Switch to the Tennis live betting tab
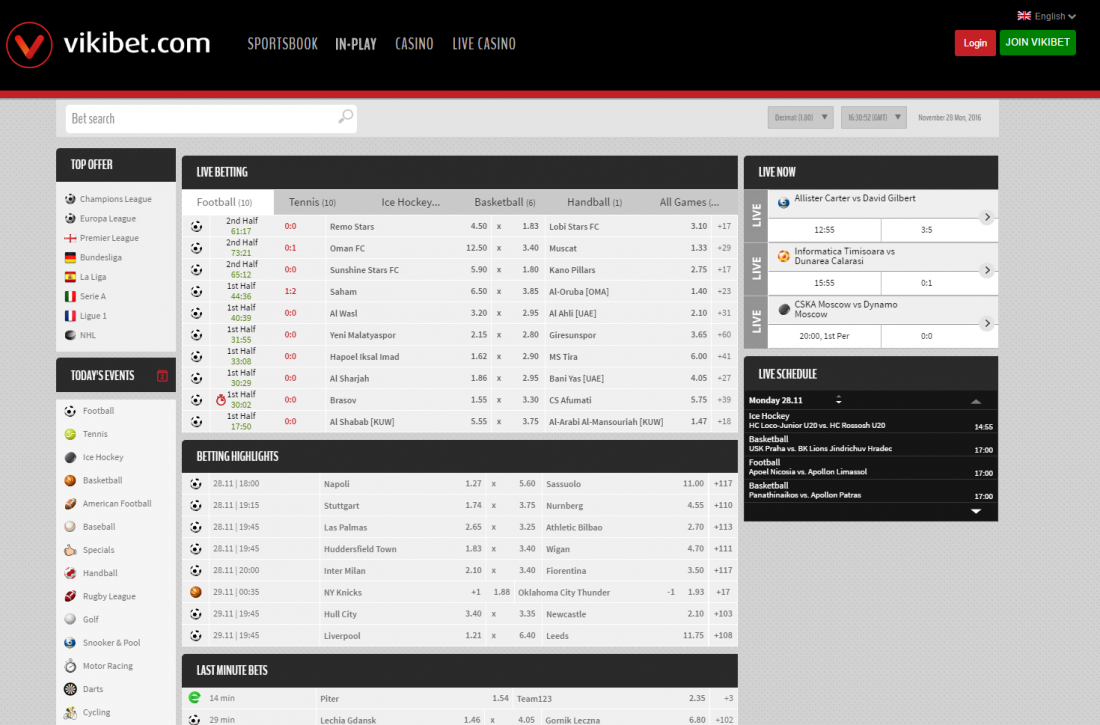 coord(312,202)
